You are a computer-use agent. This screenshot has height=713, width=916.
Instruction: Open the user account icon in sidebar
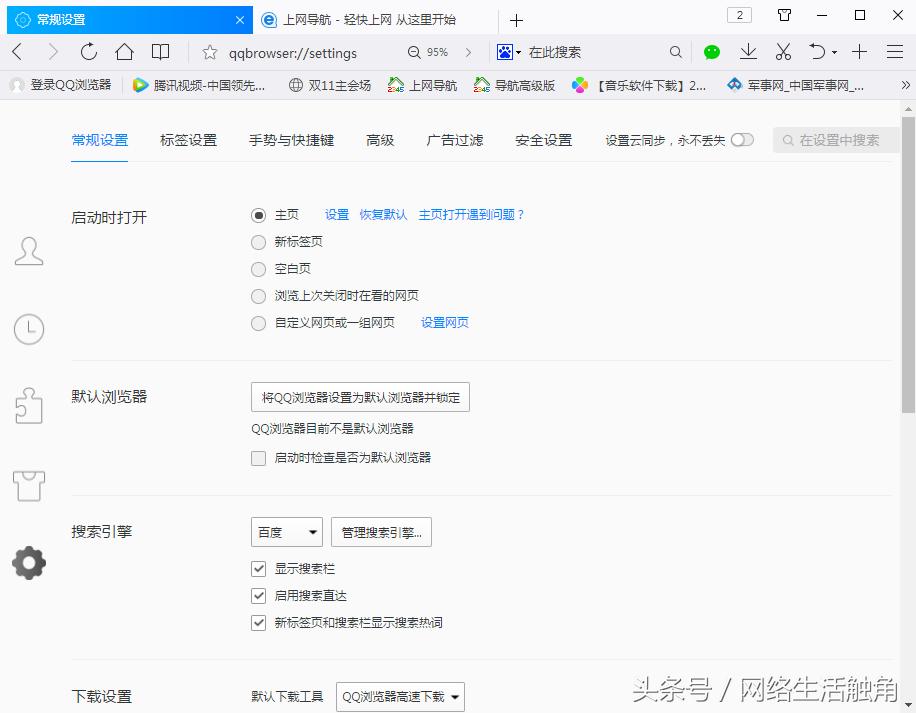point(29,251)
